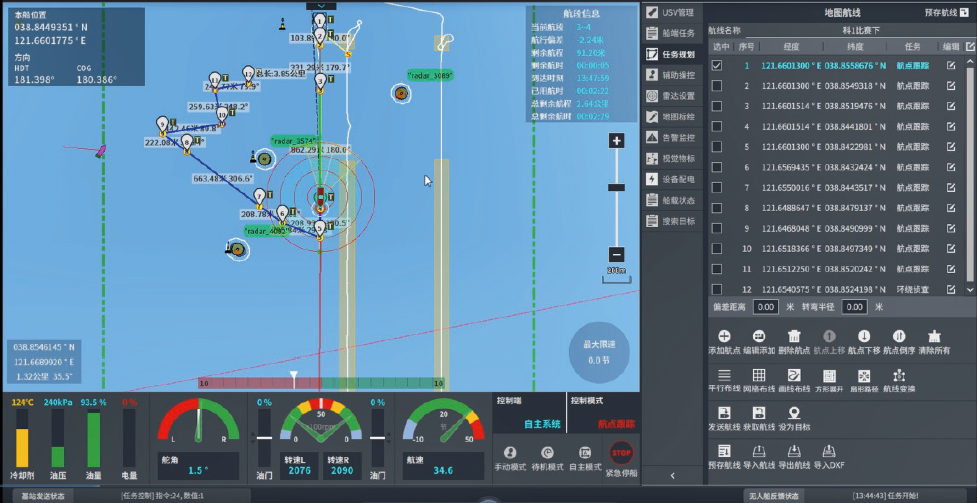Check the checkbox for waypoint 9

coord(717,229)
